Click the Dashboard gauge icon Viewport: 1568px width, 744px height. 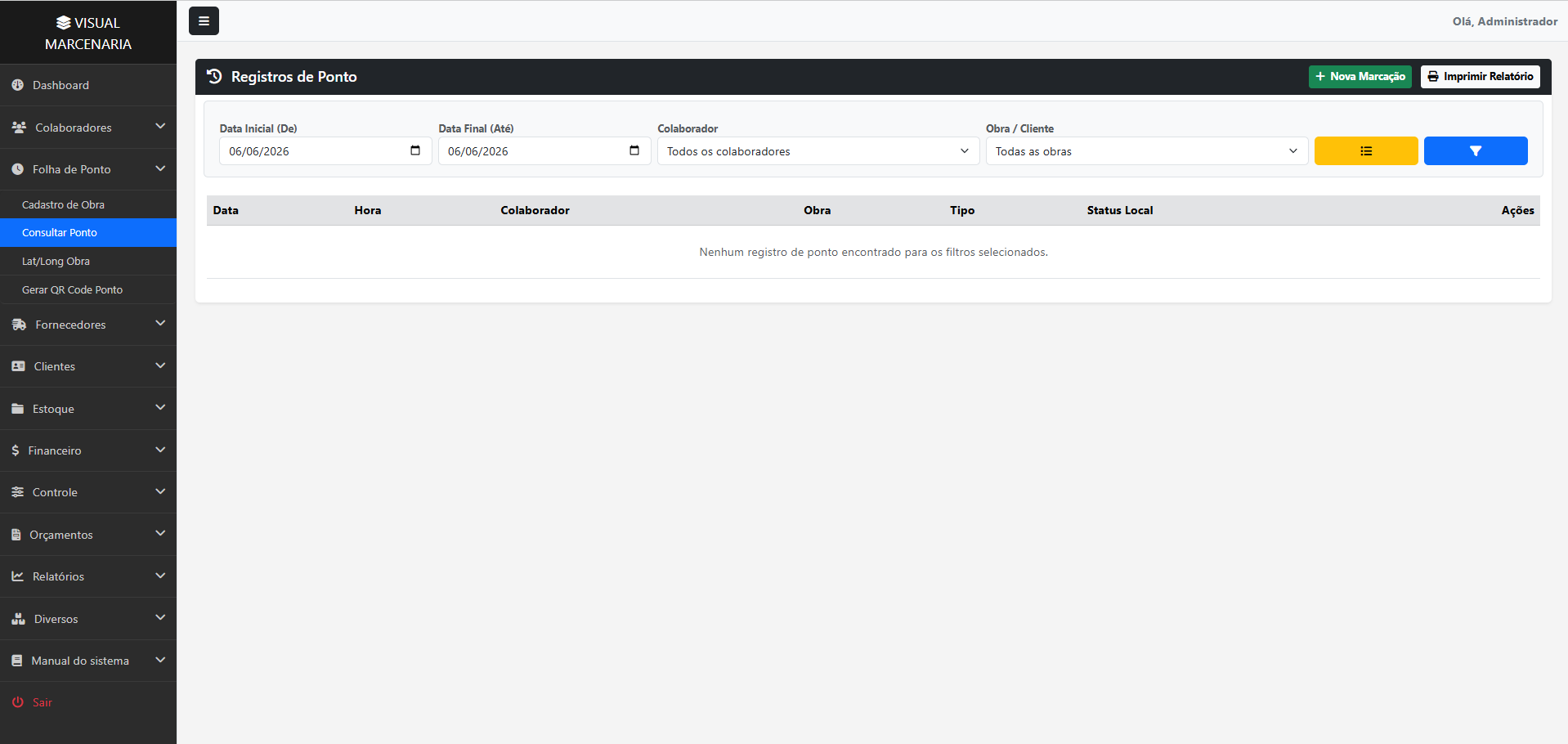tap(17, 85)
